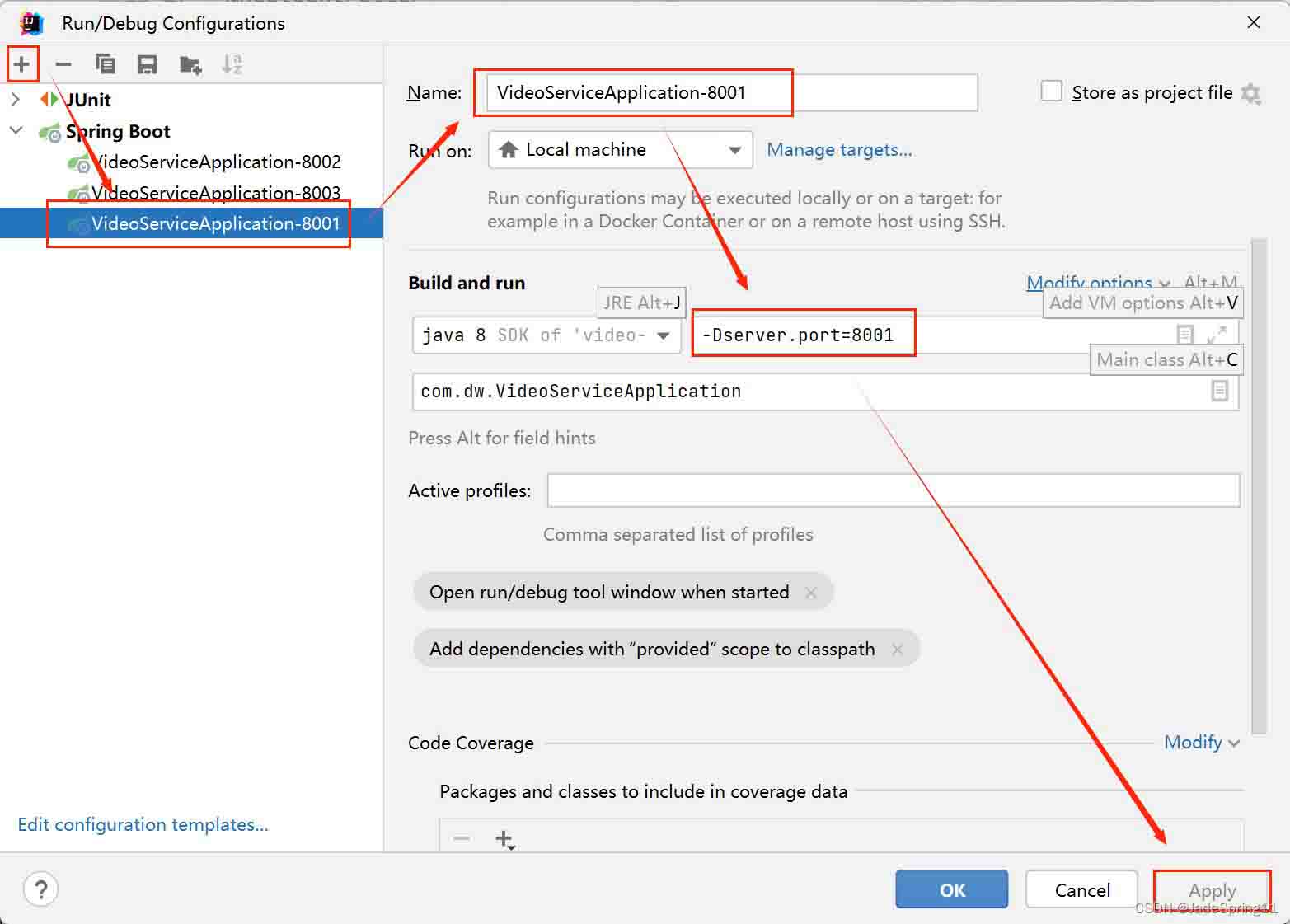The width and height of the screenshot is (1290, 924).
Task: Expand the JUnit tree node
Action: 16,100
